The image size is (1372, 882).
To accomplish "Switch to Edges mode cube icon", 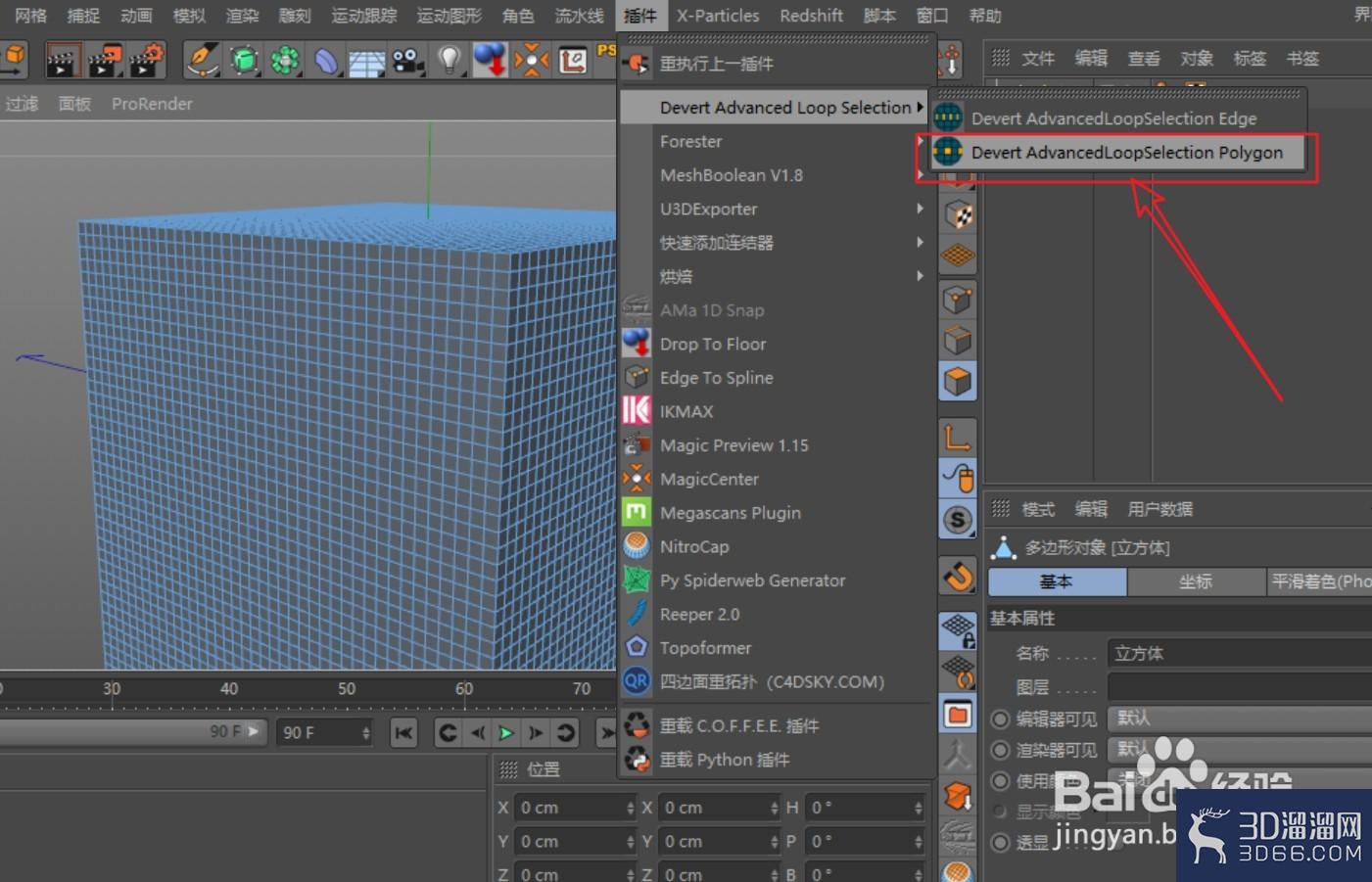I will coord(958,340).
